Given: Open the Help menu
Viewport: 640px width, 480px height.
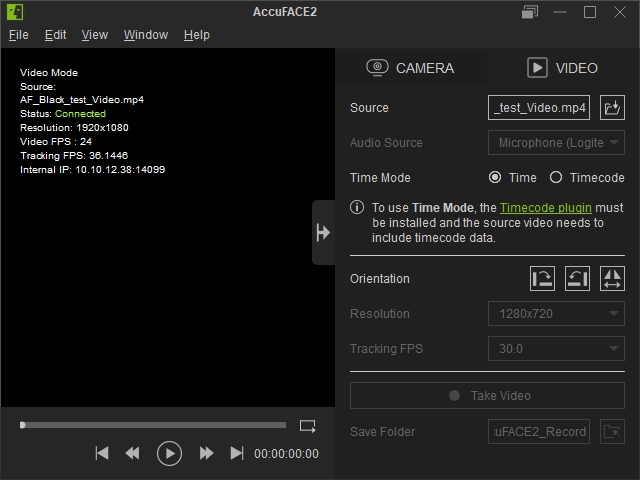Looking at the screenshot, I should (x=197, y=35).
